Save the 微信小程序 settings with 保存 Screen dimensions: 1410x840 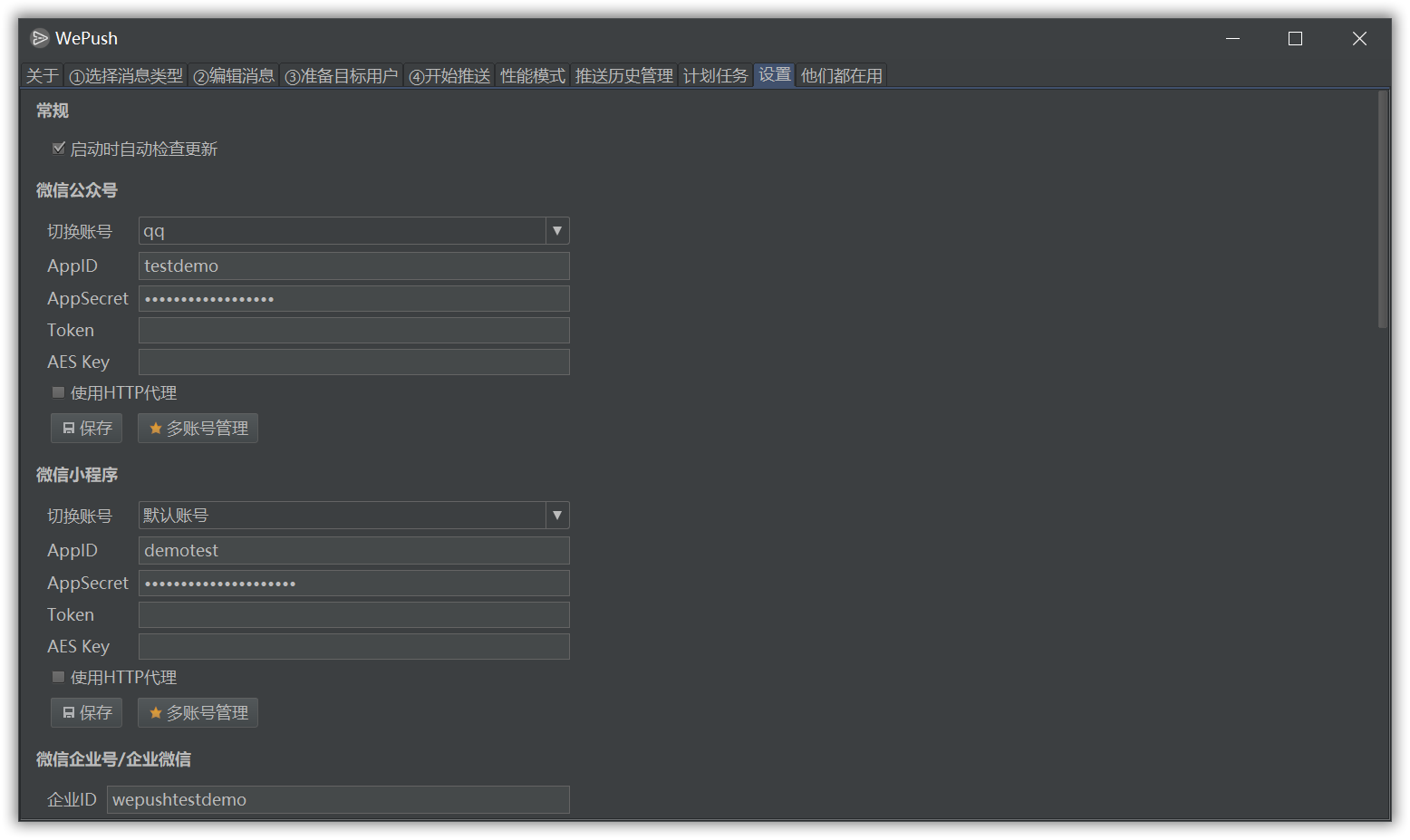coord(87,713)
